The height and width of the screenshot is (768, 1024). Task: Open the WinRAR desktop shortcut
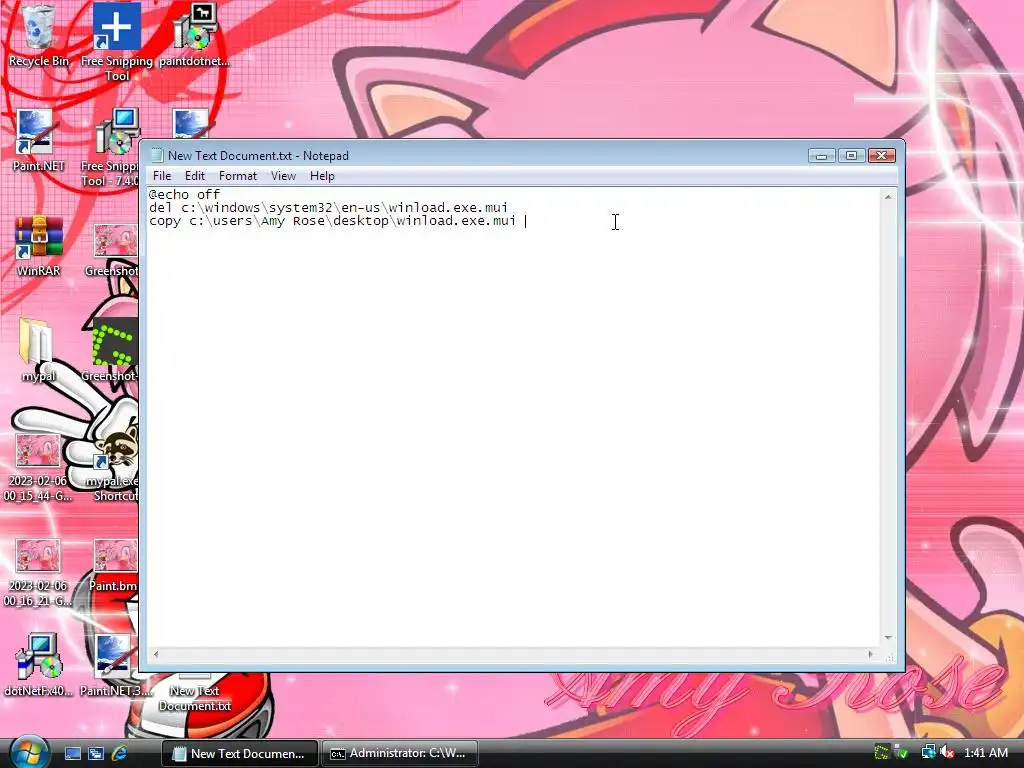point(39,246)
